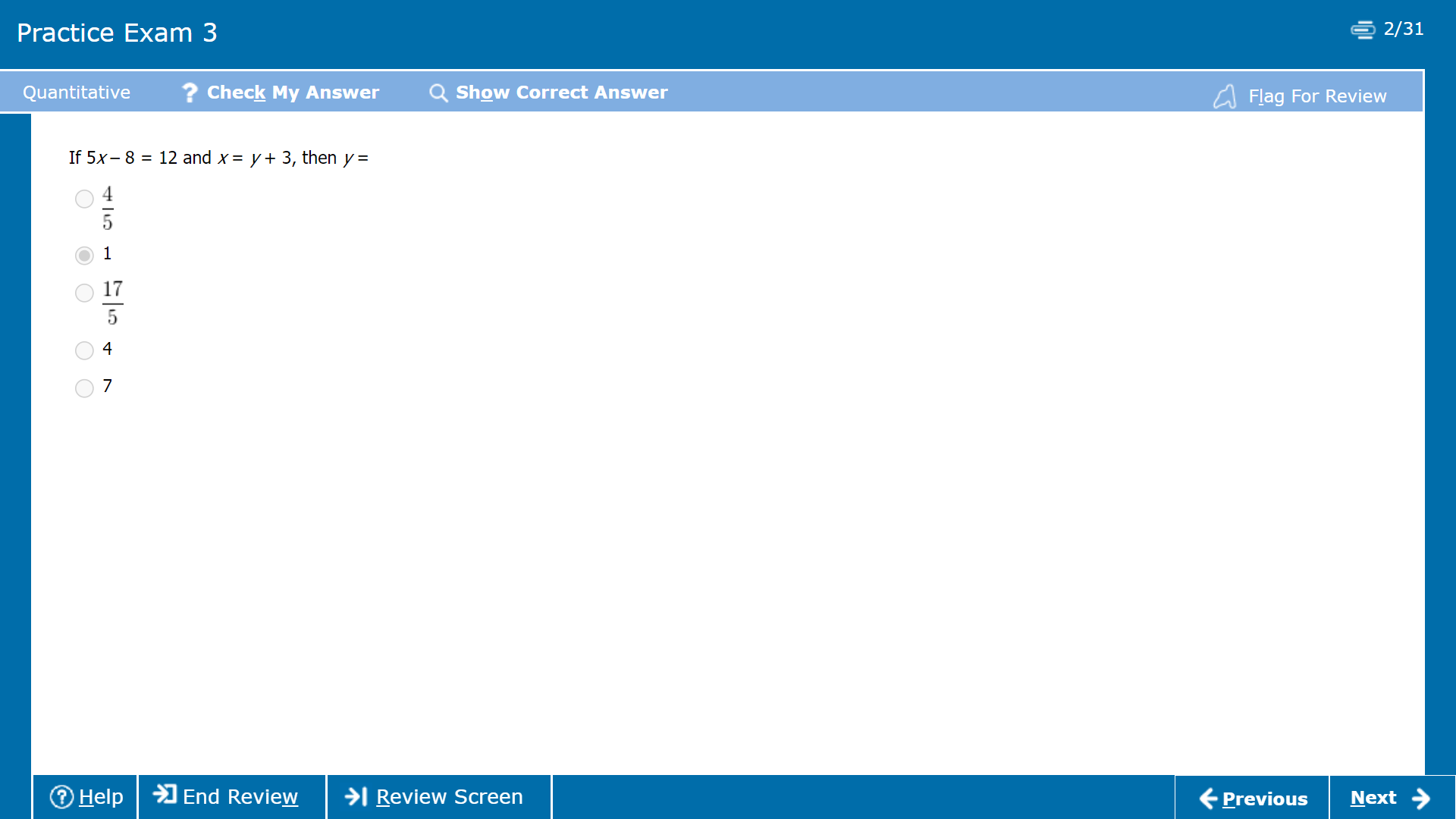Click the Check My Answer button
1456x819 pixels.
(x=293, y=93)
